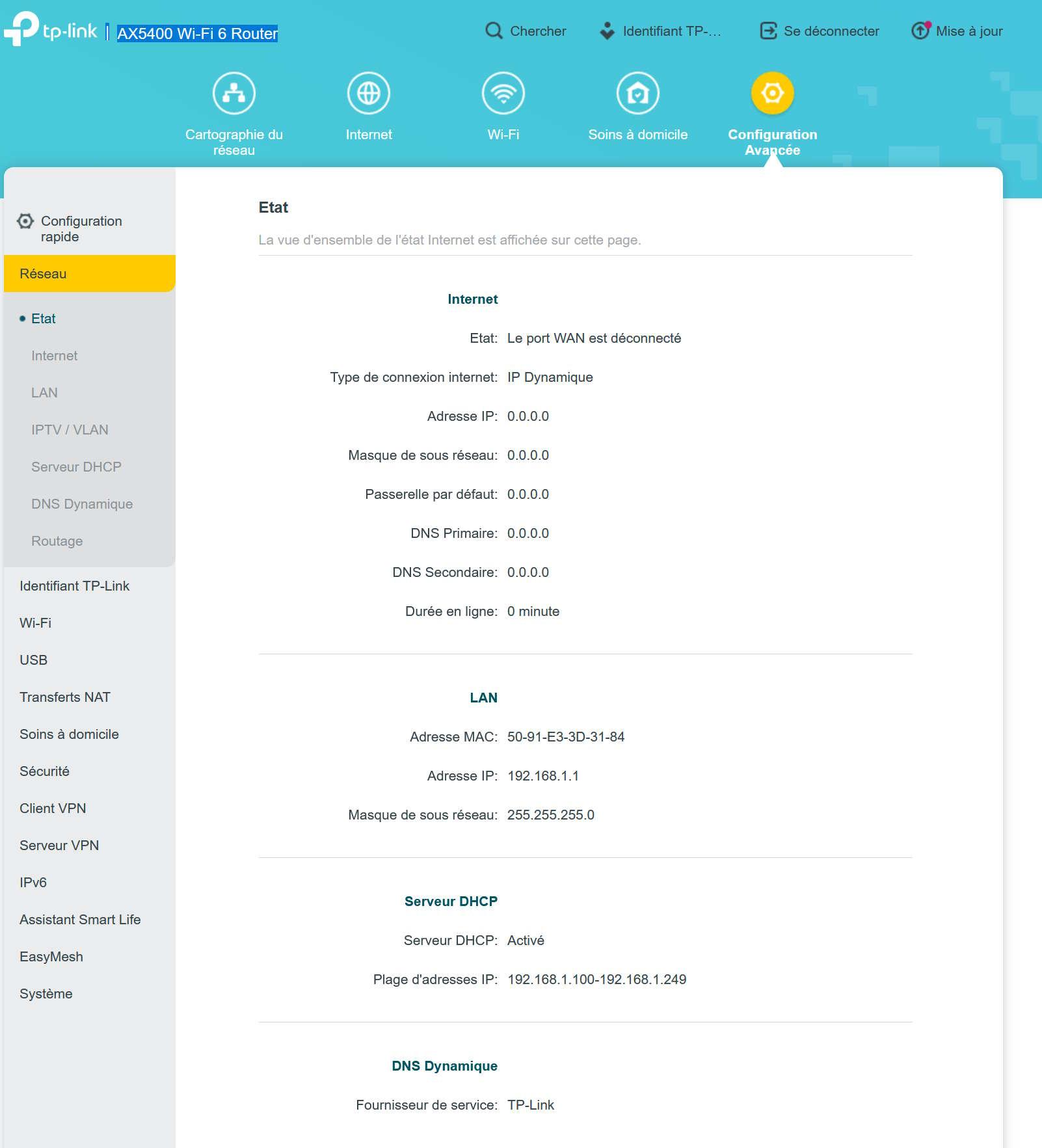
Task: Select the Wi-Fi signal icon
Action: pyautogui.click(x=503, y=94)
